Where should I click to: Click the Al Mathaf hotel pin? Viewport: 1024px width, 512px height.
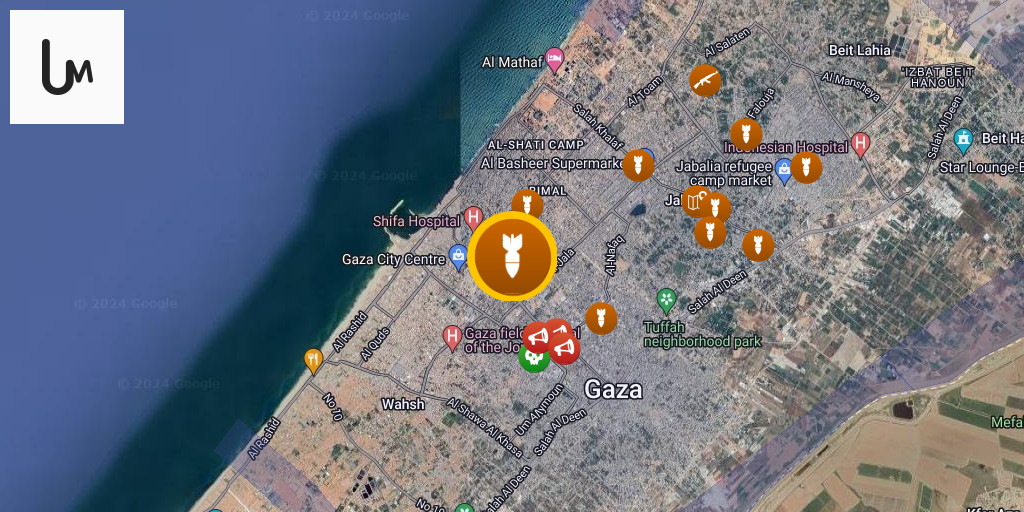coord(554,60)
